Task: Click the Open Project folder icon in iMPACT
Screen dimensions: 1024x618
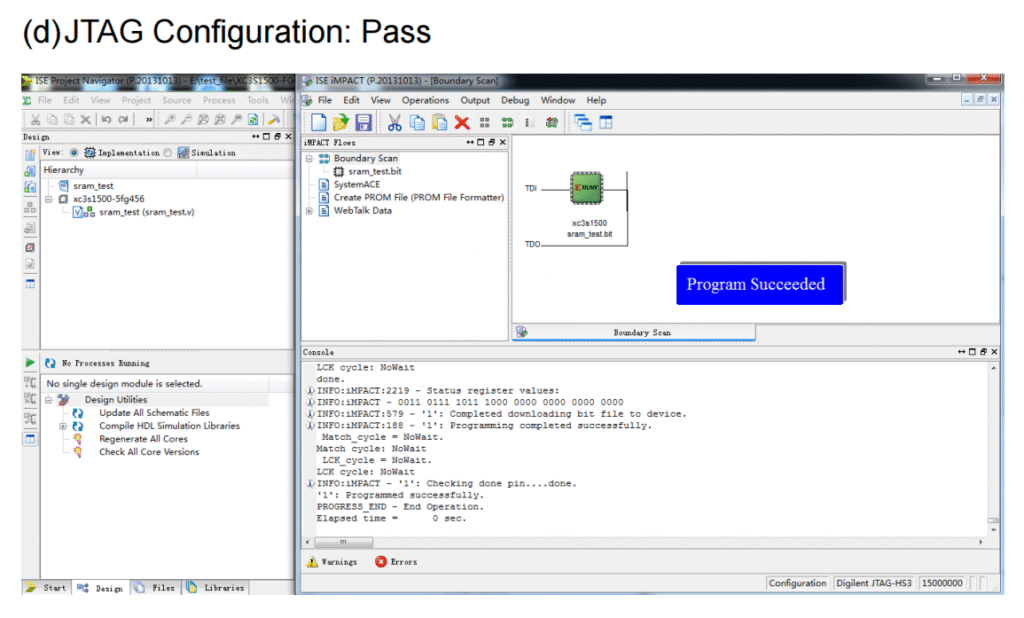Action: (x=341, y=122)
